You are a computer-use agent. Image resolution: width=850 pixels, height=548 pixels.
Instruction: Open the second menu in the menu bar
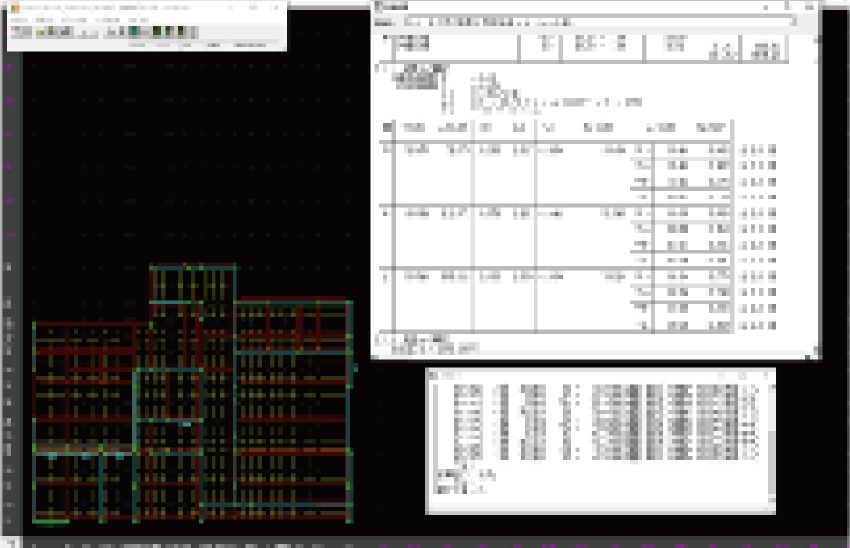(x=44, y=19)
